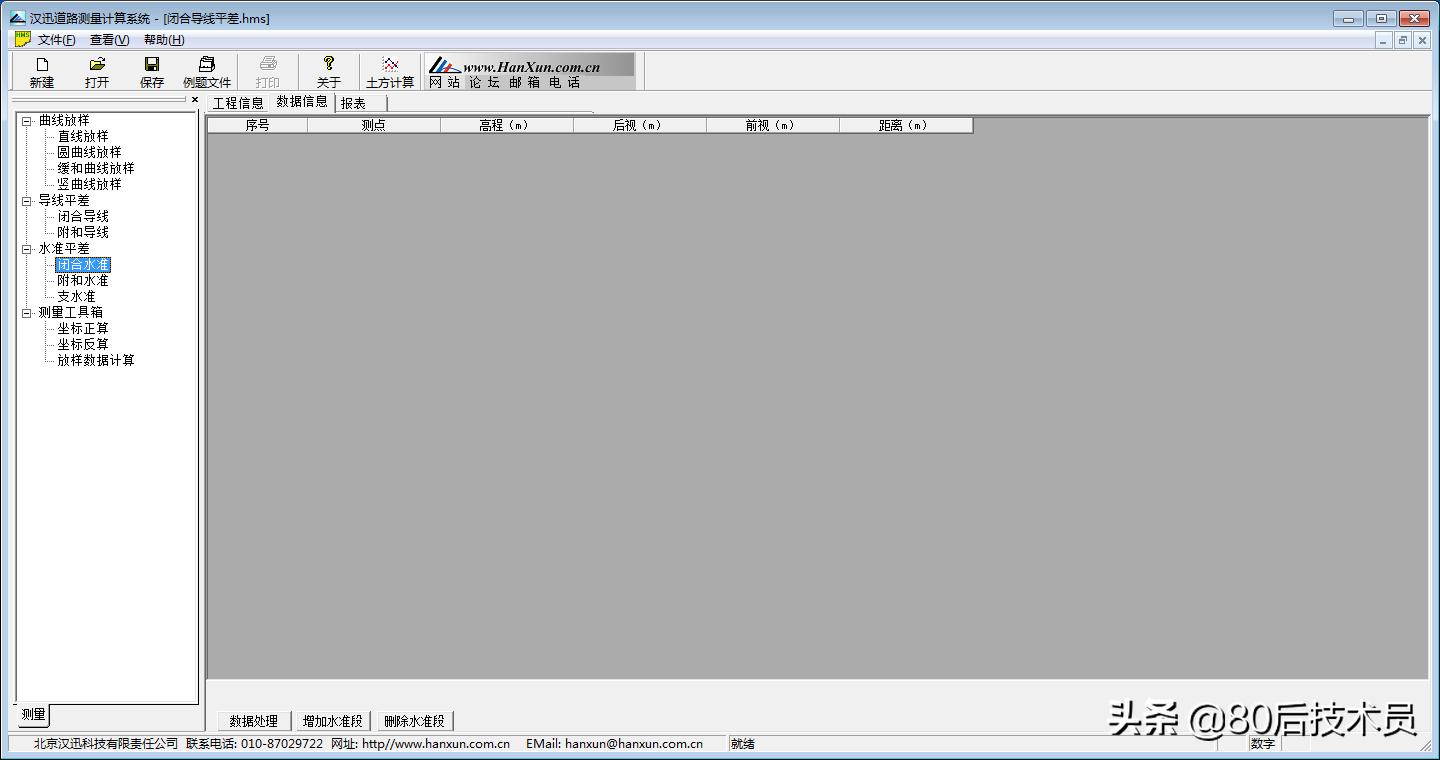The image size is (1440, 760).
Task: Select 附和水准 in the tree
Action: 83,281
